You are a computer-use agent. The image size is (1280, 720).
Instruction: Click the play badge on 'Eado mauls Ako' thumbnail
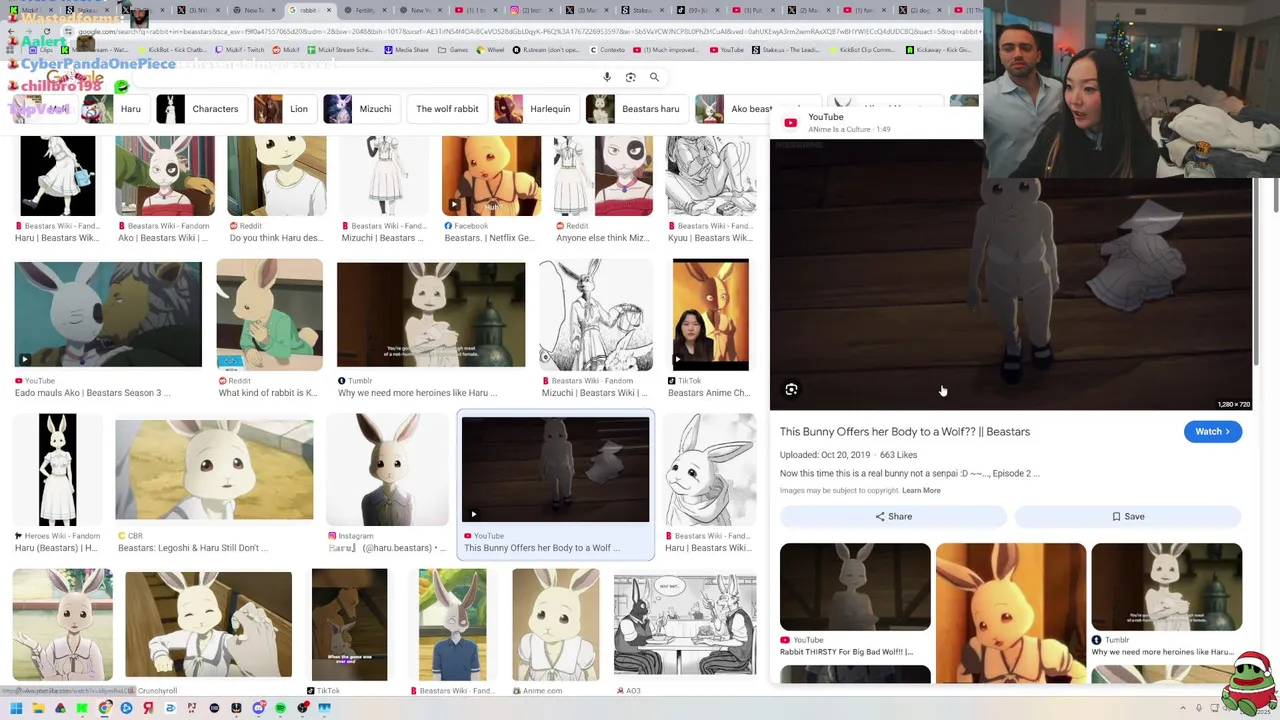point(25,360)
